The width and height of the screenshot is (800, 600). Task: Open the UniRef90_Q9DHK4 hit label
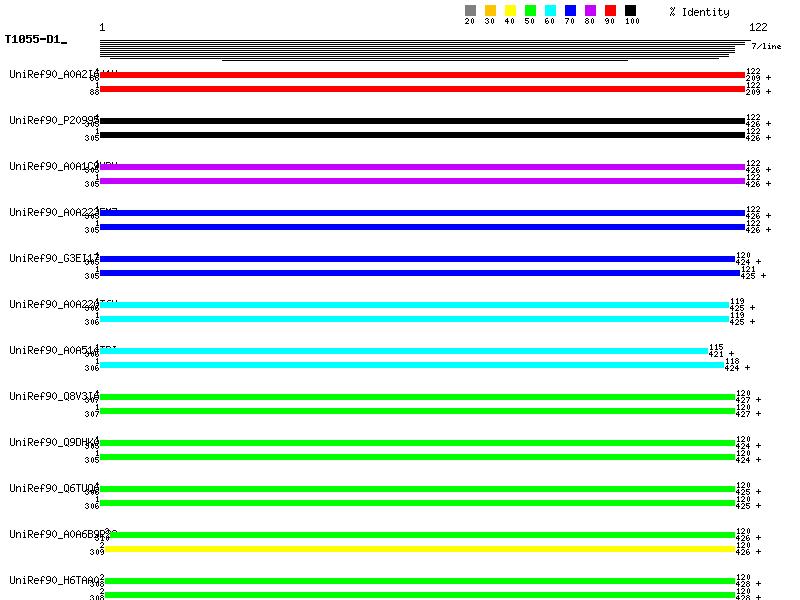tap(53, 442)
